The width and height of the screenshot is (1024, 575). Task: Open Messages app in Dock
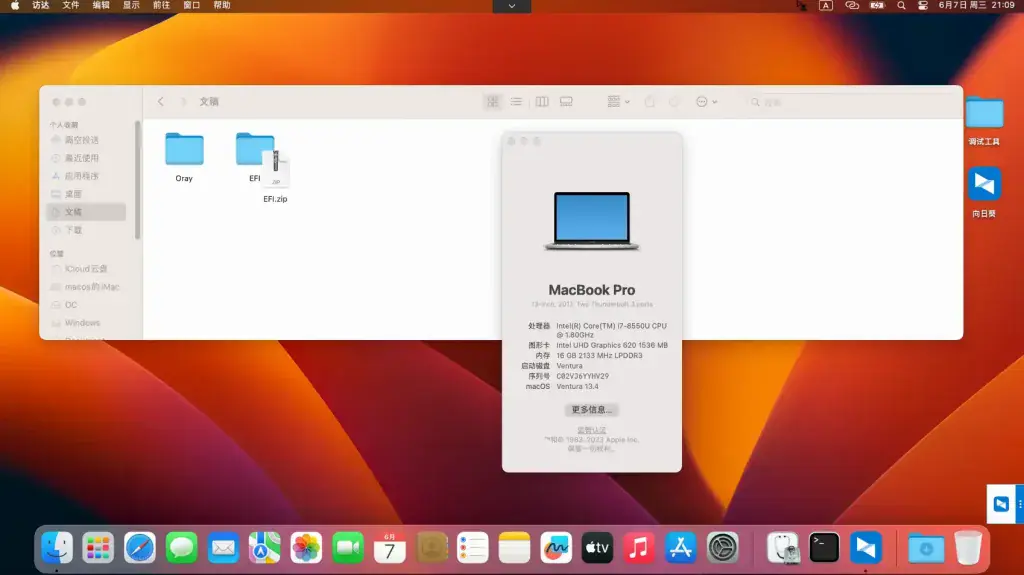182,548
